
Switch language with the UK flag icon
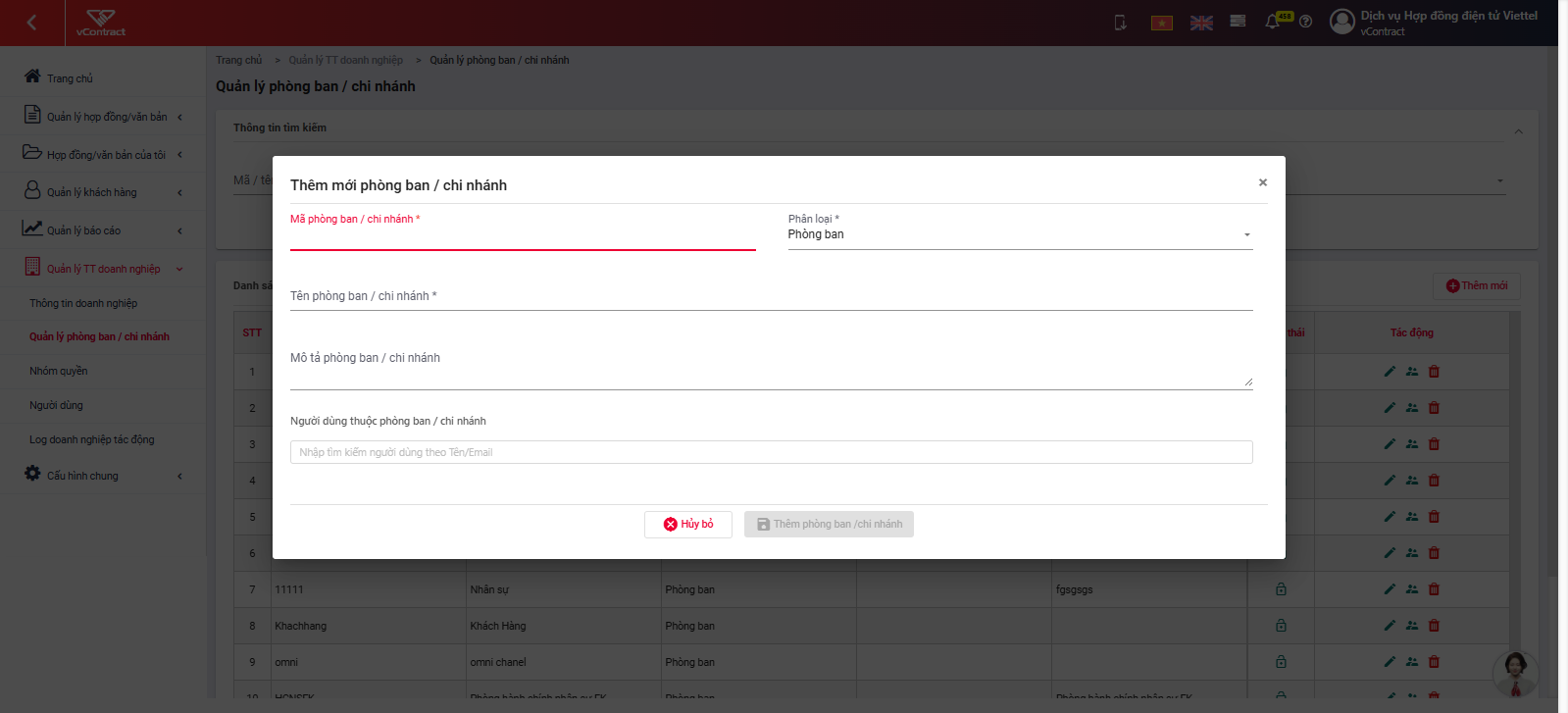[1201, 23]
